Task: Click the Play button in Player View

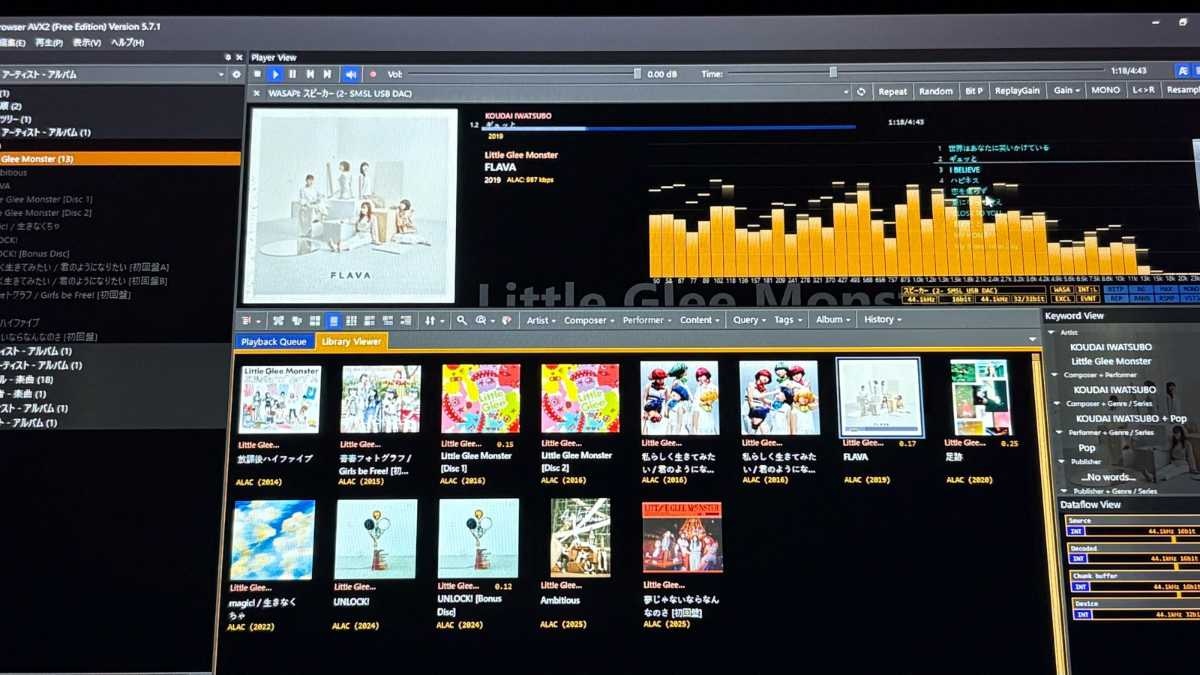Action: (275, 74)
